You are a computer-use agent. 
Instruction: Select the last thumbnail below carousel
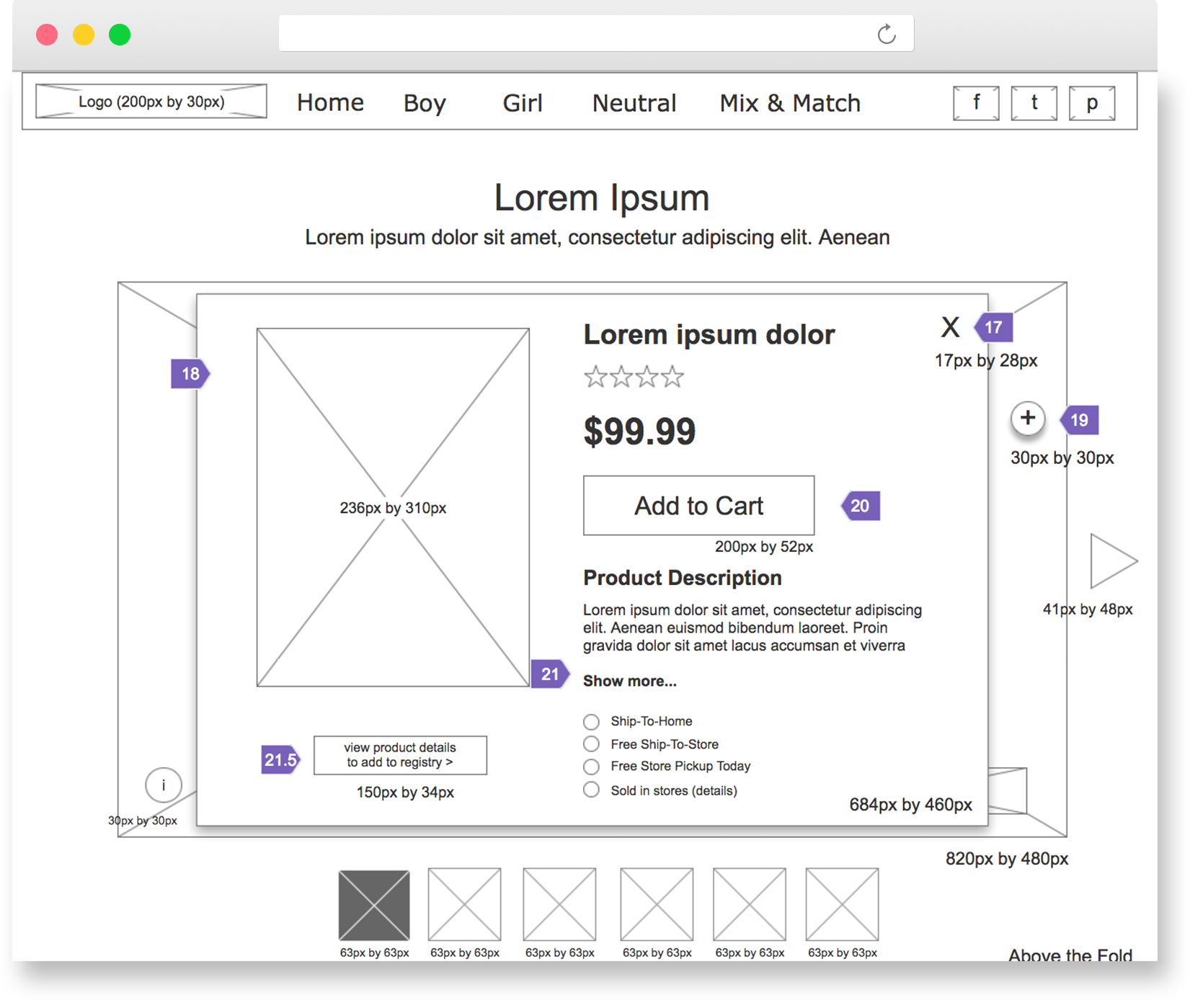coord(843,905)
